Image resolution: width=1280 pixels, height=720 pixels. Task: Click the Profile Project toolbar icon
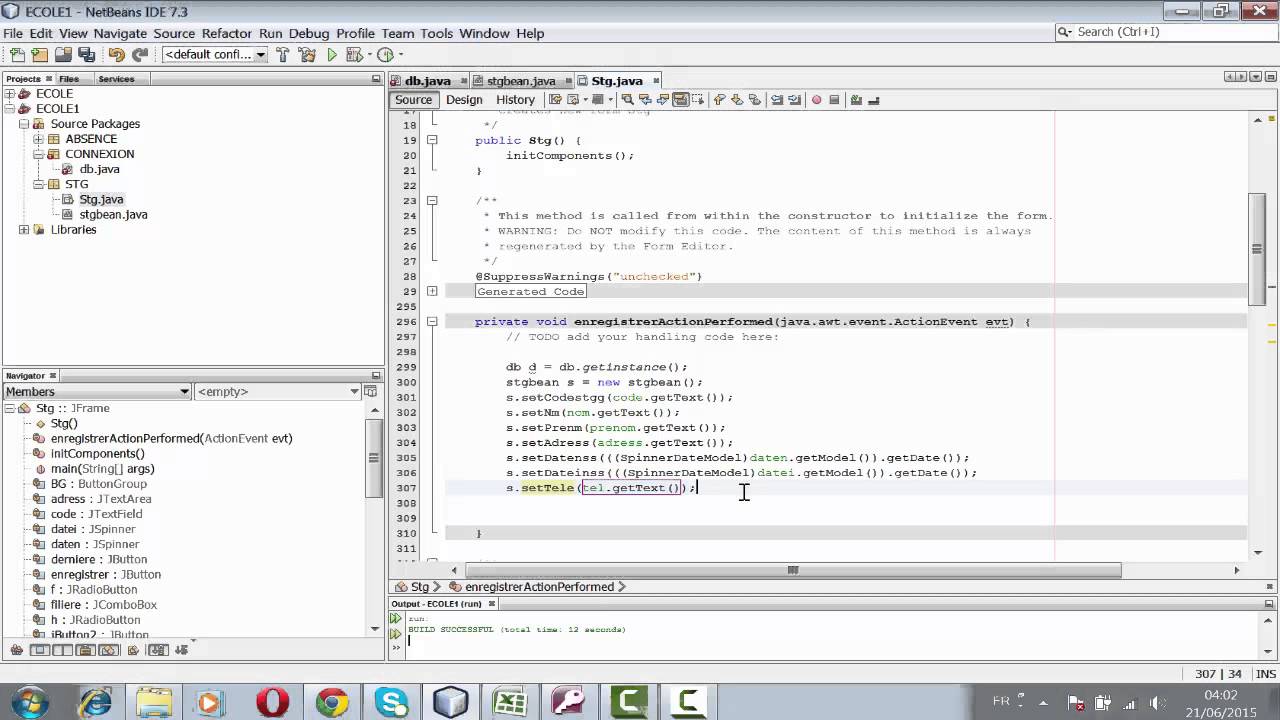[385, 55]
